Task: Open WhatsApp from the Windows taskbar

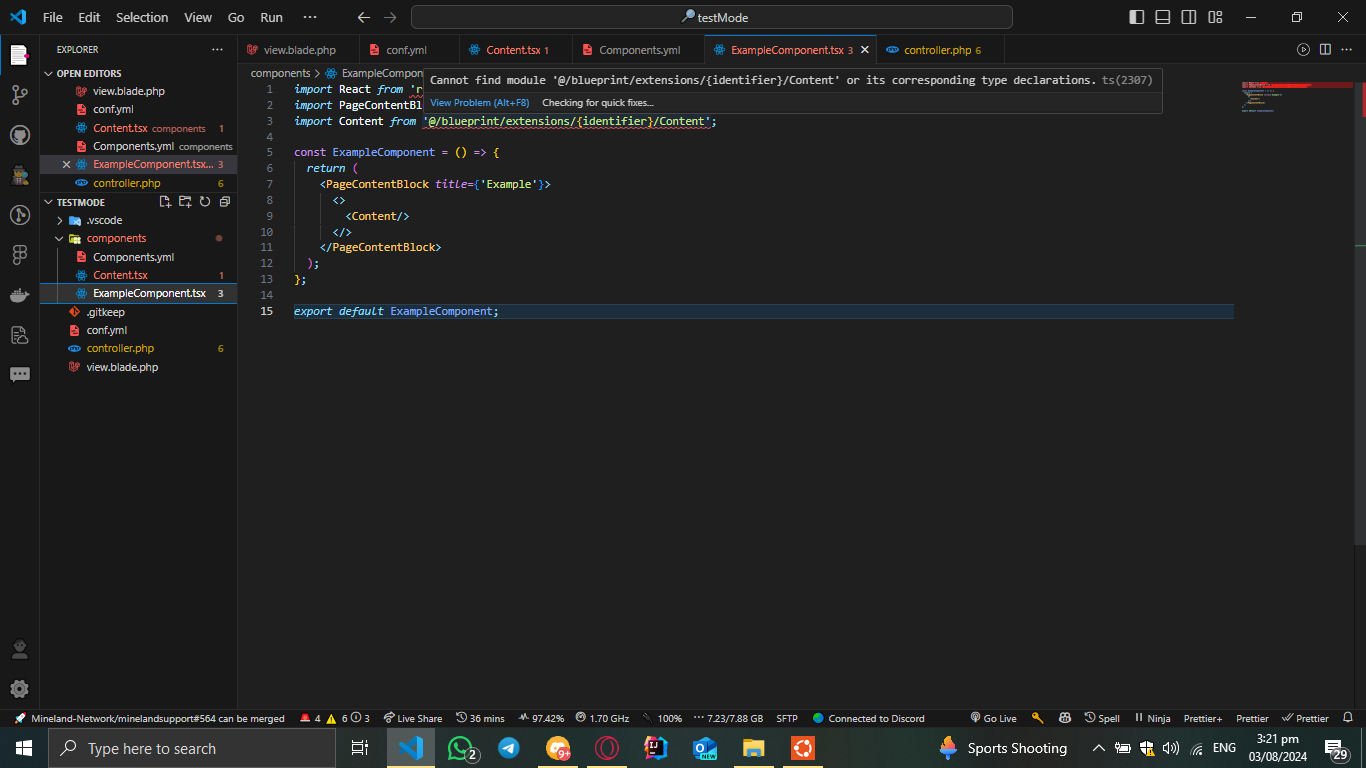Action: [x=461, y=748]
